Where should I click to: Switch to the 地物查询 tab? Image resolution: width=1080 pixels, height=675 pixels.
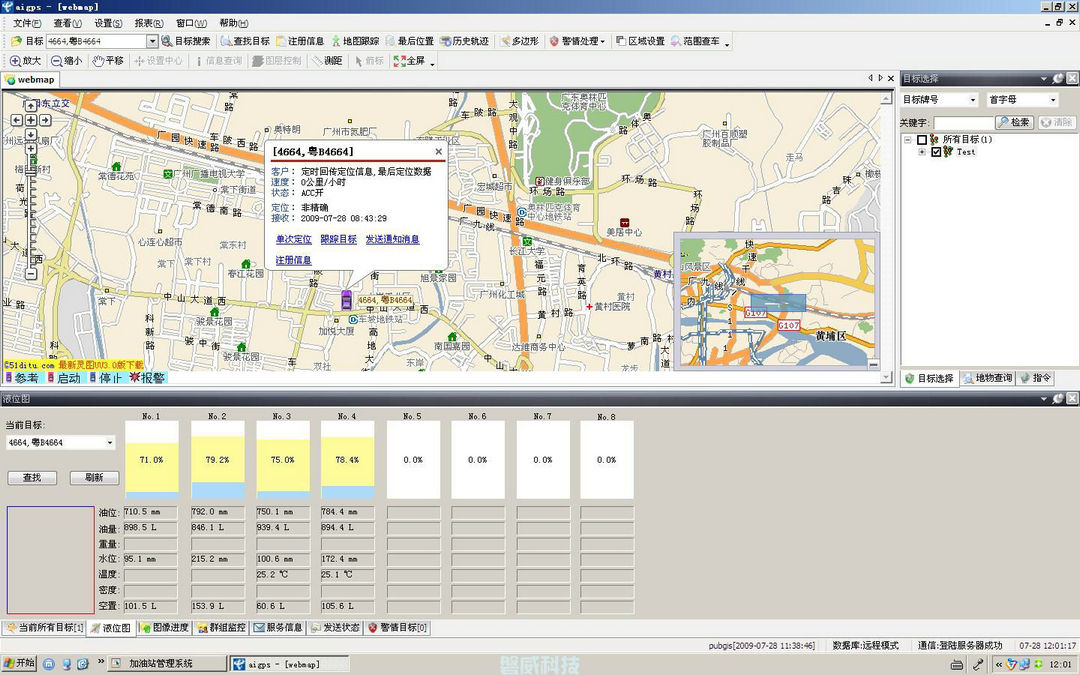tap(988, 378)
